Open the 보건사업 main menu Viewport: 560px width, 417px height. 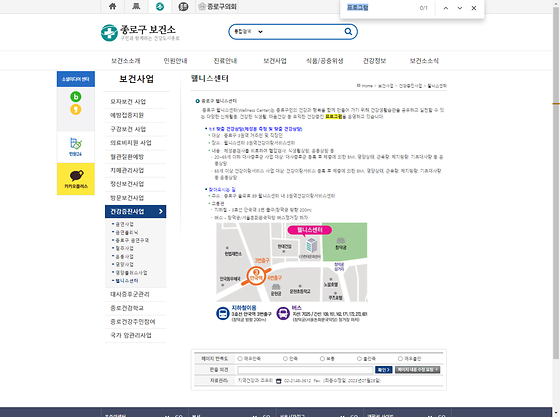coord(275,61)
